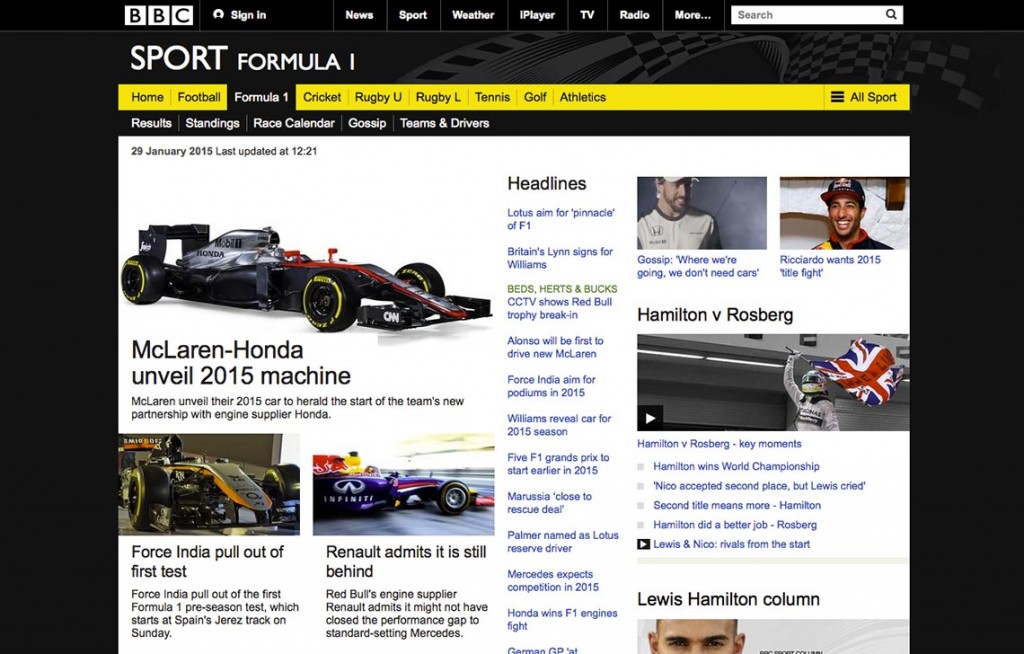Open Force India aim for podiums headline
Viewport: 1024px width, 654px height.
tap(551, 386)
